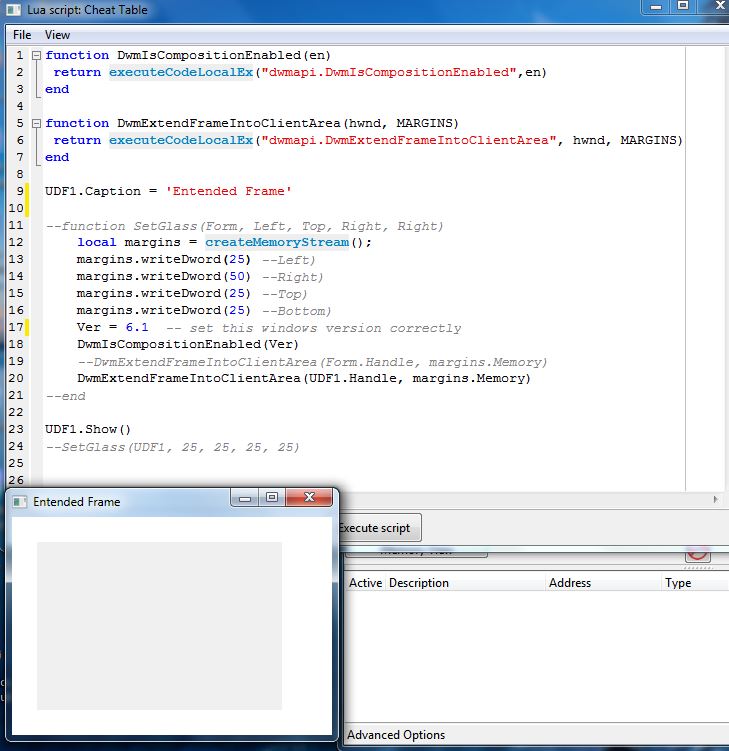
Task: Place cursor on the UDF1.Show() line
Action: tap(88, 430)
